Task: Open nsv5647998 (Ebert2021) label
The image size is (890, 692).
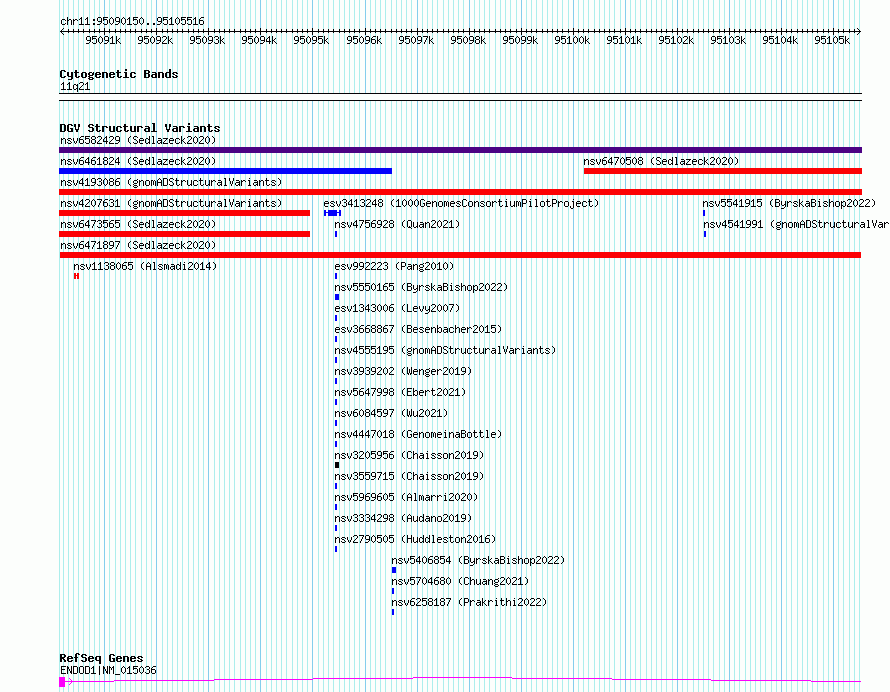Action: tap(400, 392)
